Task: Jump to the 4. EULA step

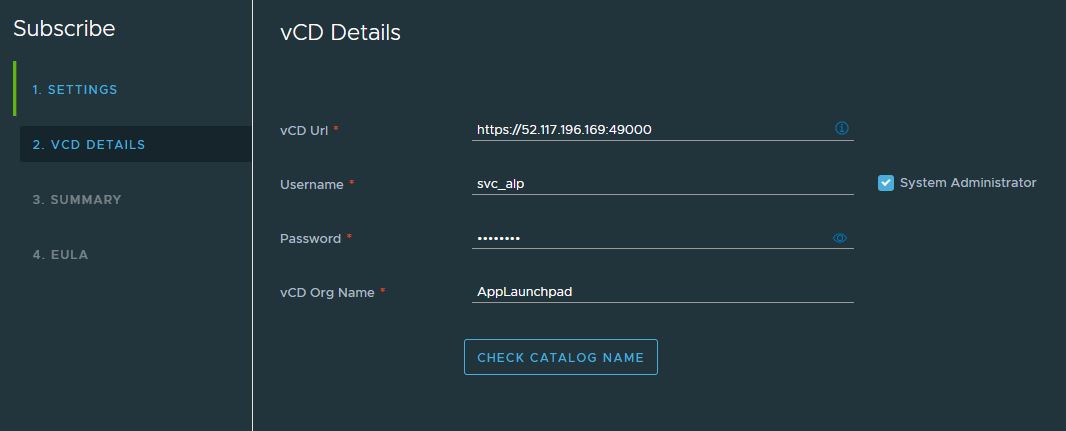Action: click(60, 255)
